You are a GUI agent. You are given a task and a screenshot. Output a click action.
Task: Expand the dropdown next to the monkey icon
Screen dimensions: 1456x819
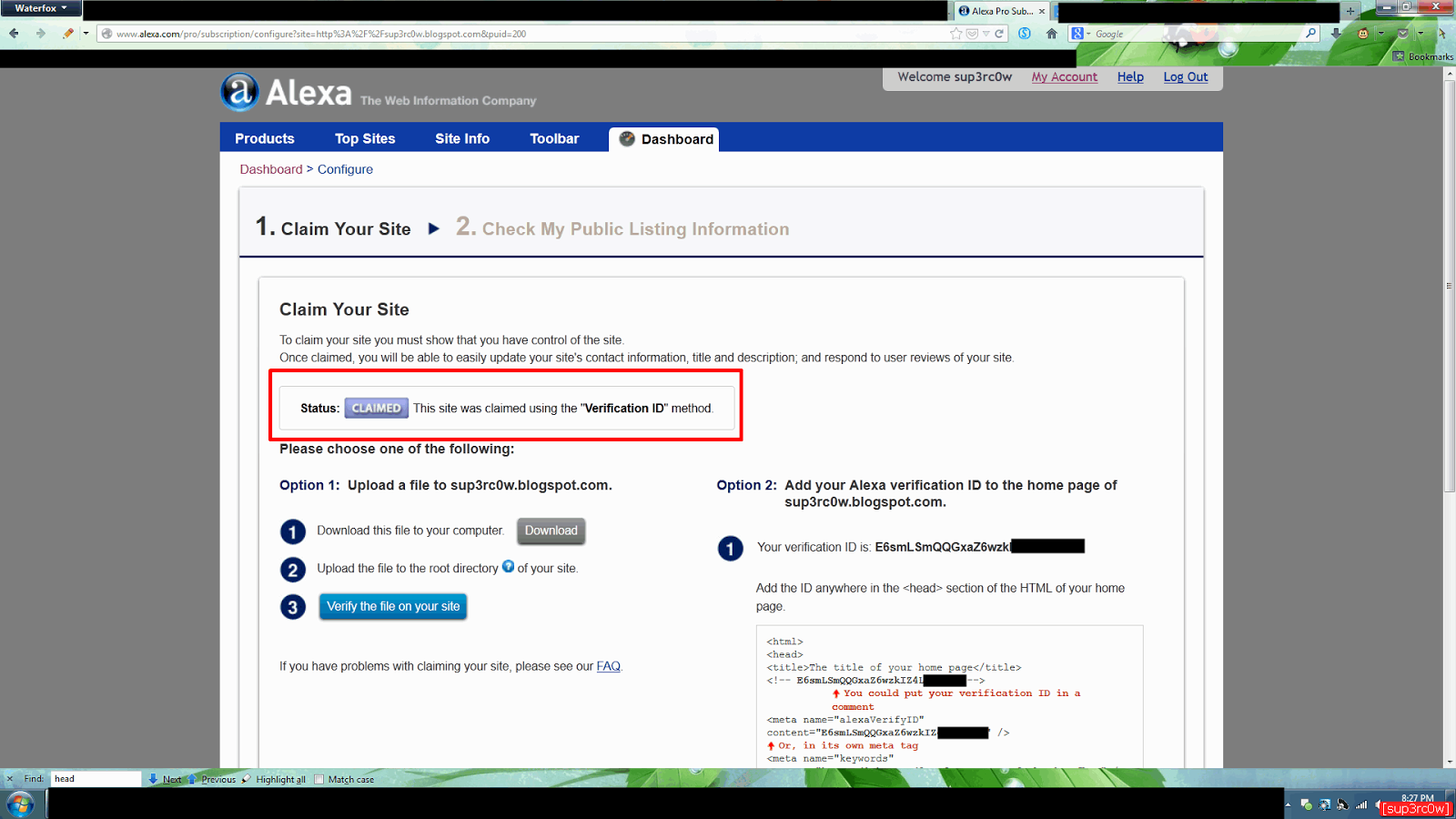(1380, 34)
